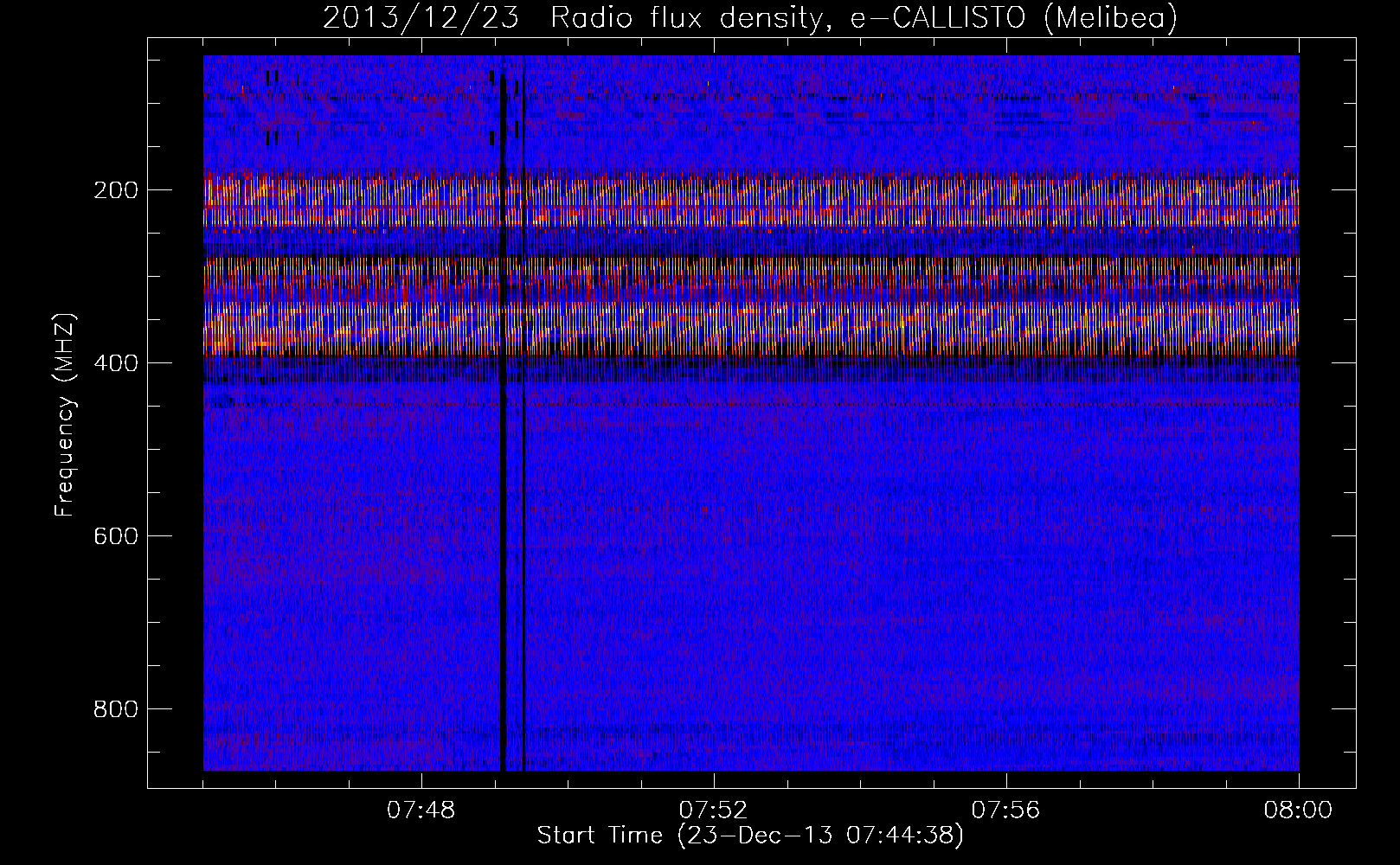
Task: Click the 07:56 time tick label
Action: click(1005, 811)
